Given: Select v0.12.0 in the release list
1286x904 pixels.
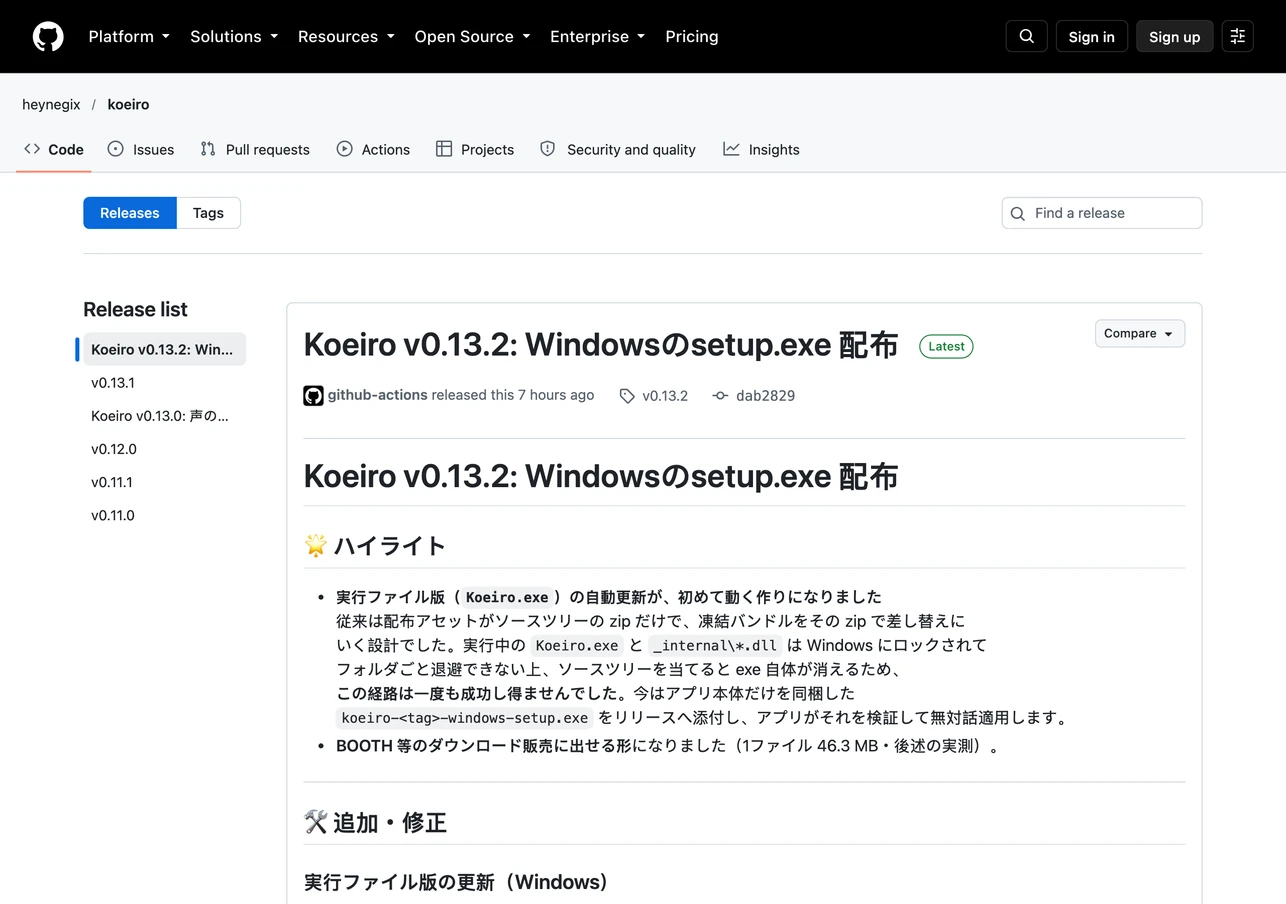Looking at the screenshot, I should click(x=164, y=448).
